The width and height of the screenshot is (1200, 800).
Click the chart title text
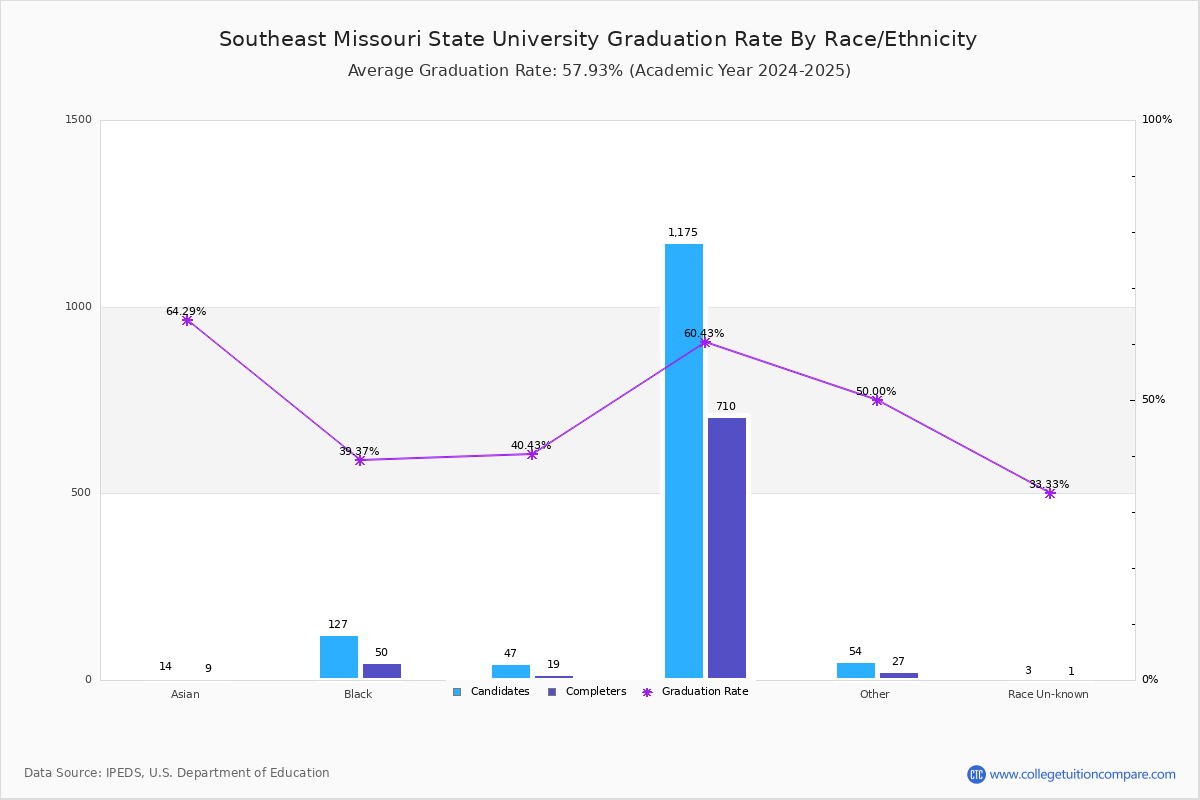tap(598, 39)
